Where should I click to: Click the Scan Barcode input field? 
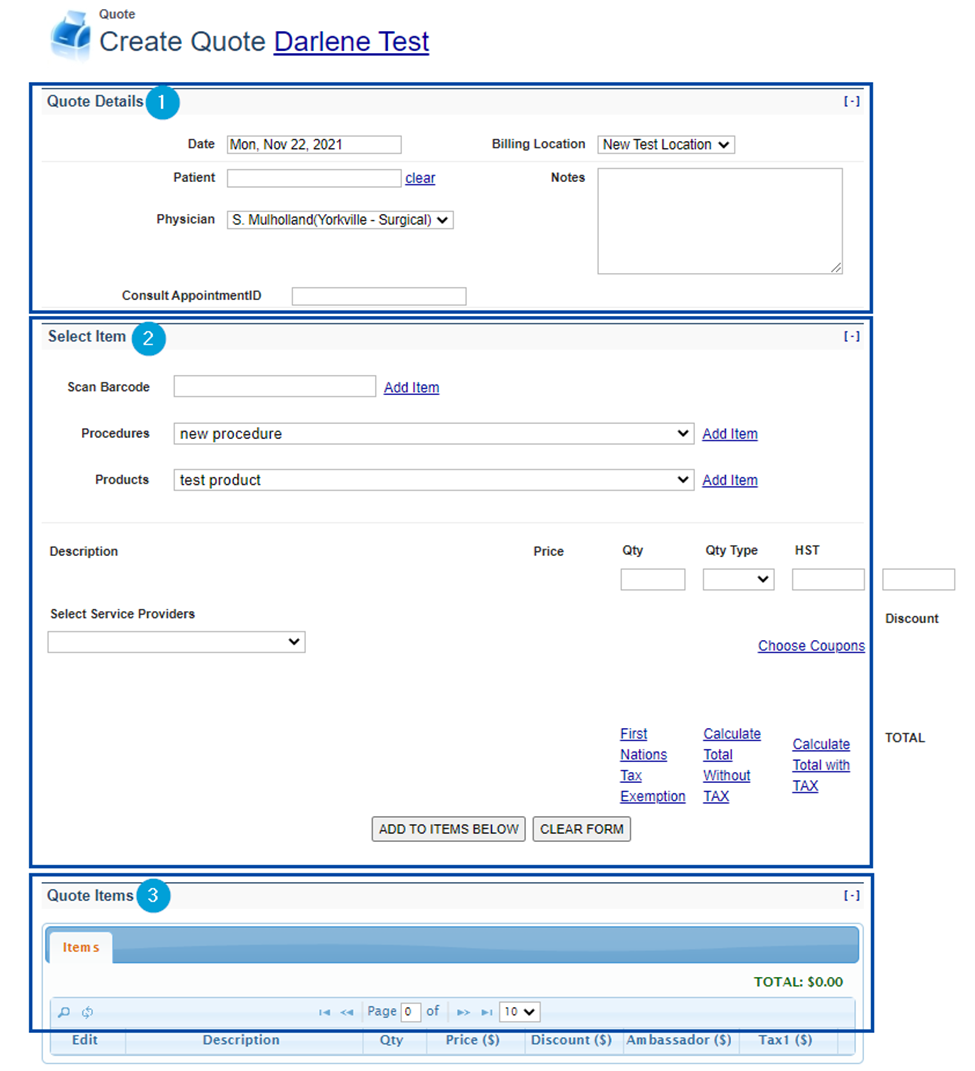(274, 387)
